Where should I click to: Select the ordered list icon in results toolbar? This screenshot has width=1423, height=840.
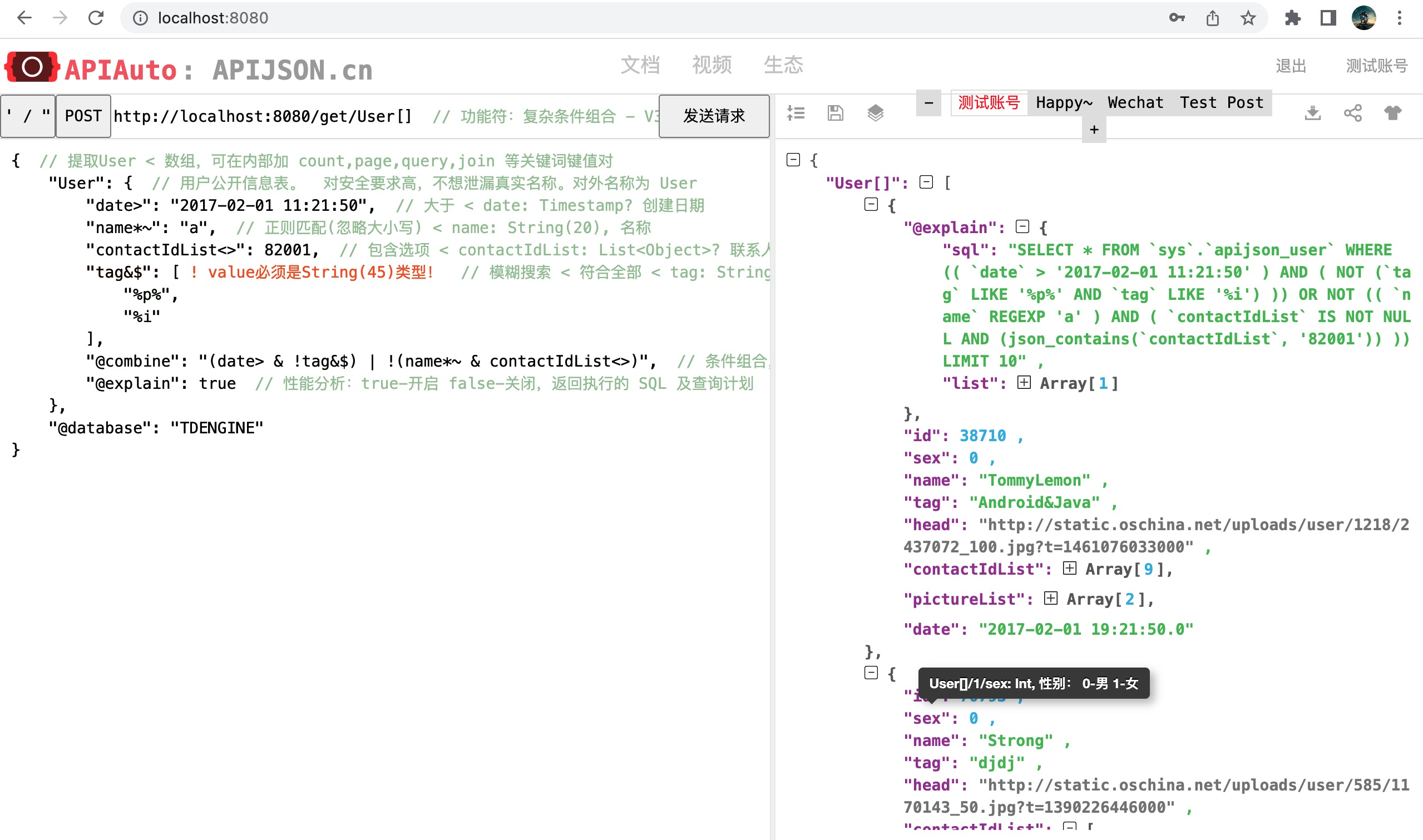point(796,112)
